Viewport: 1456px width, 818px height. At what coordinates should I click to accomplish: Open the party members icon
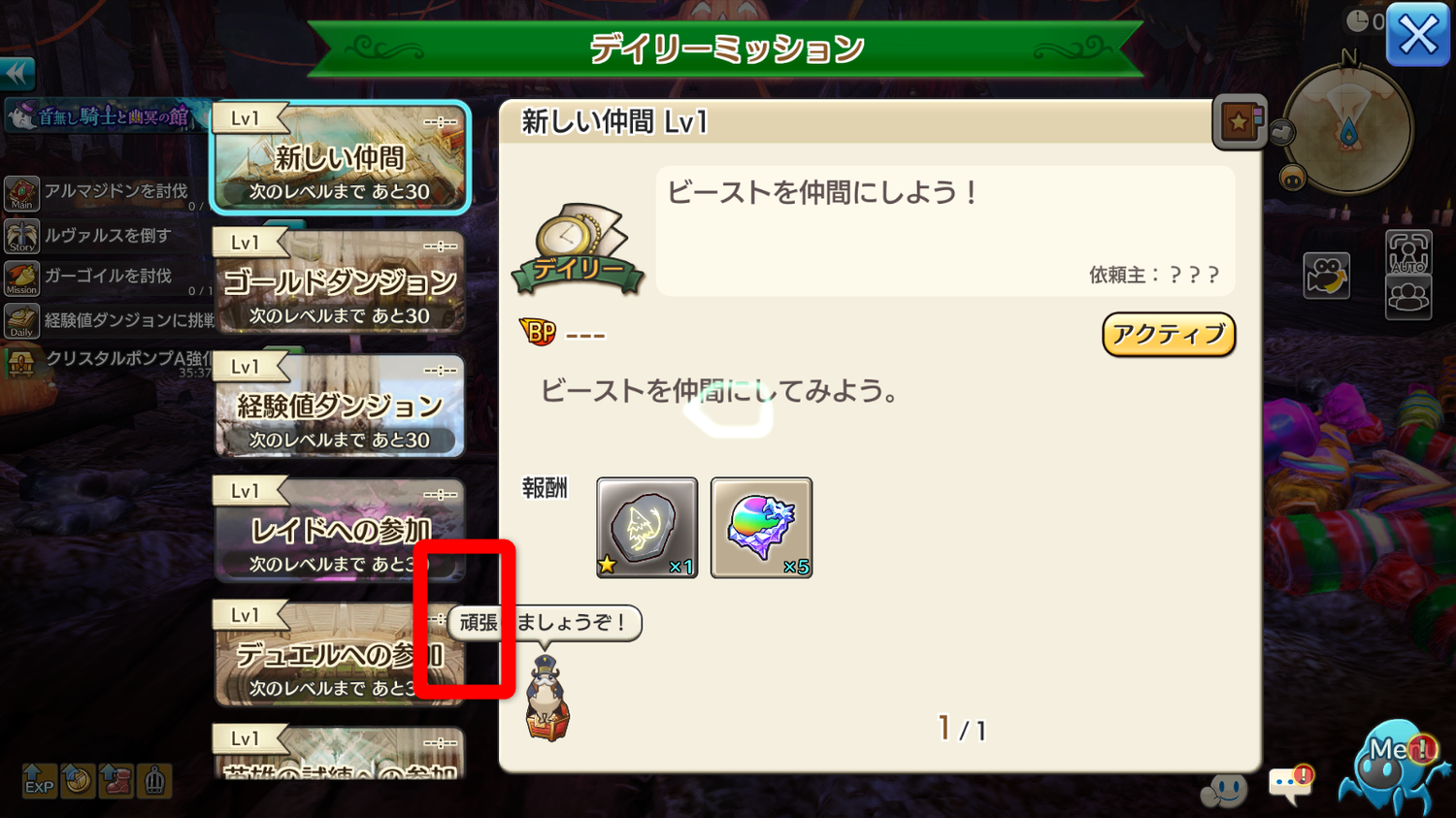(1408, 297)
